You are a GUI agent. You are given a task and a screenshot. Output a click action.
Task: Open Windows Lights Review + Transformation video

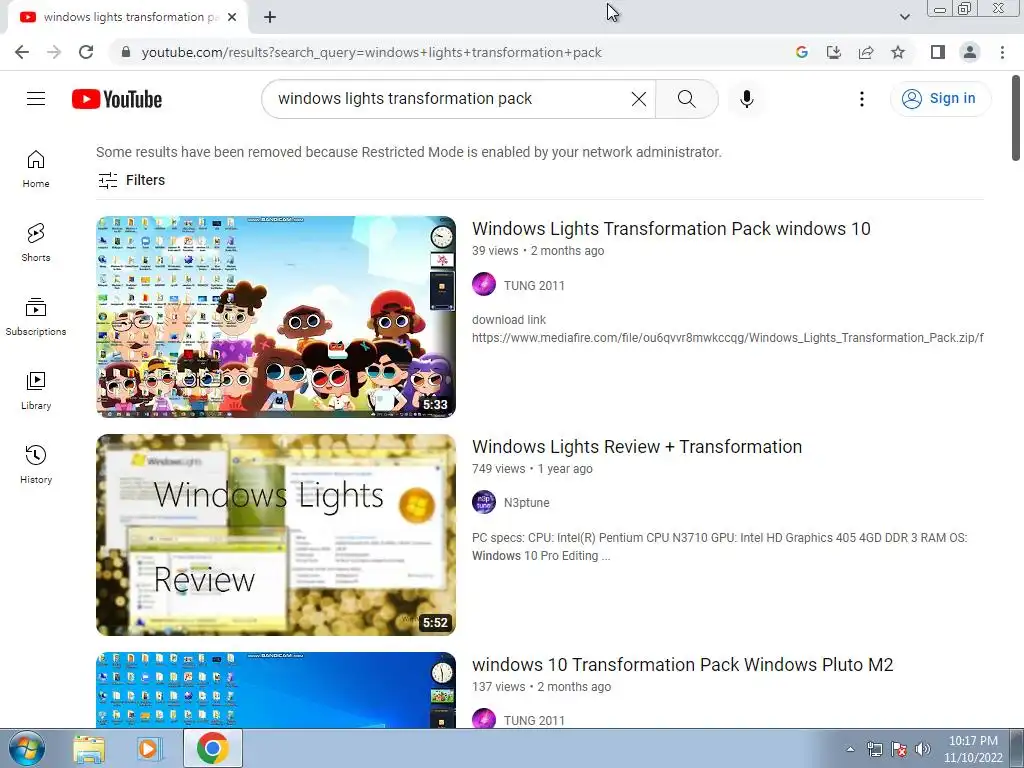637,447
